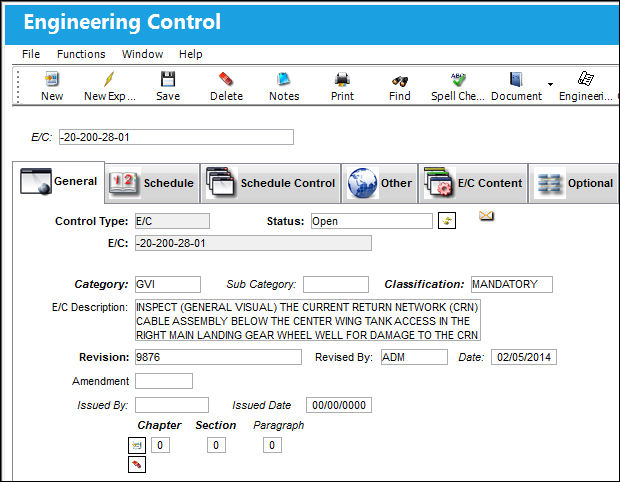Click the Issued By input field
Screen dimensions: 620x482
click(x=172, y=405)
